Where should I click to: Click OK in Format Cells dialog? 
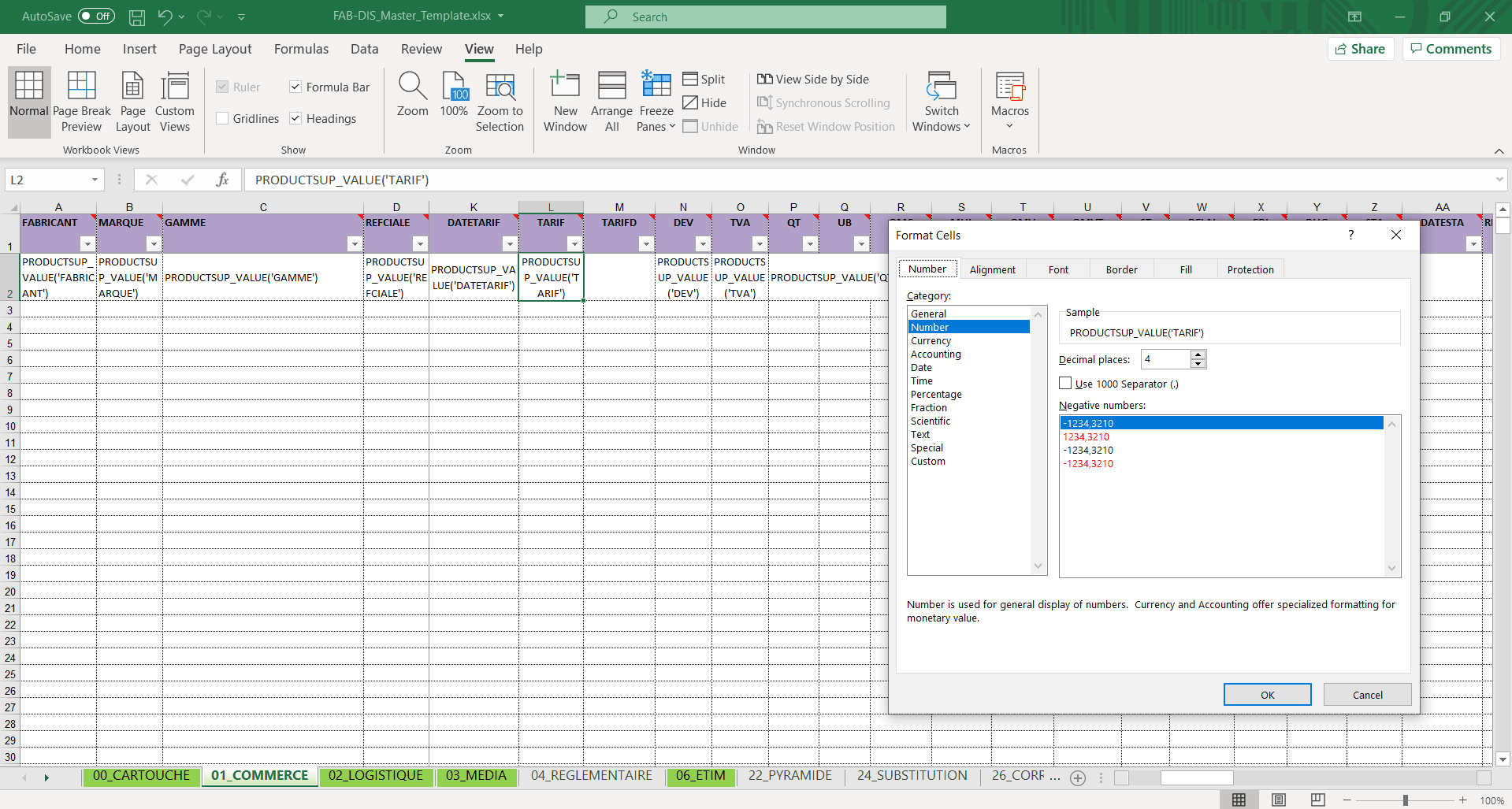click(x=1267, y=695)
